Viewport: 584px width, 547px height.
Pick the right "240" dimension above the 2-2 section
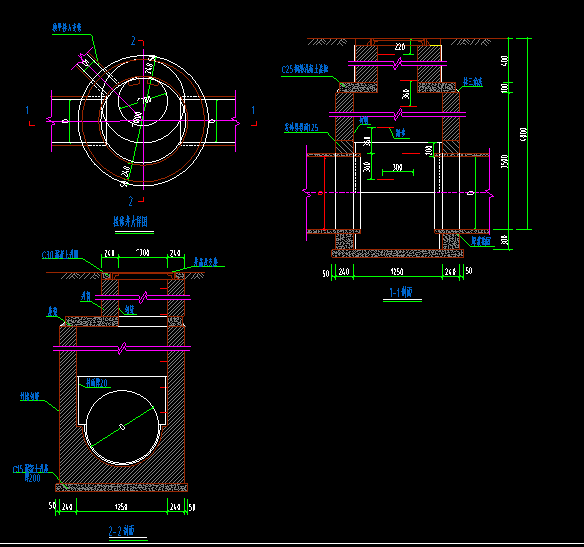click(x=175, y=253)
